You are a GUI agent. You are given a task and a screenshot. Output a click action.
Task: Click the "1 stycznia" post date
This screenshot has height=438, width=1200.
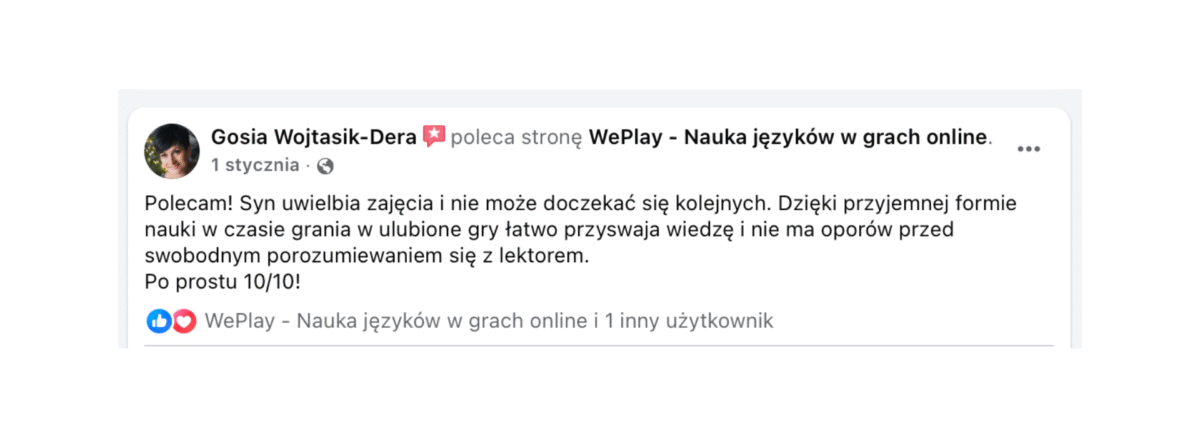click(254, 165)
